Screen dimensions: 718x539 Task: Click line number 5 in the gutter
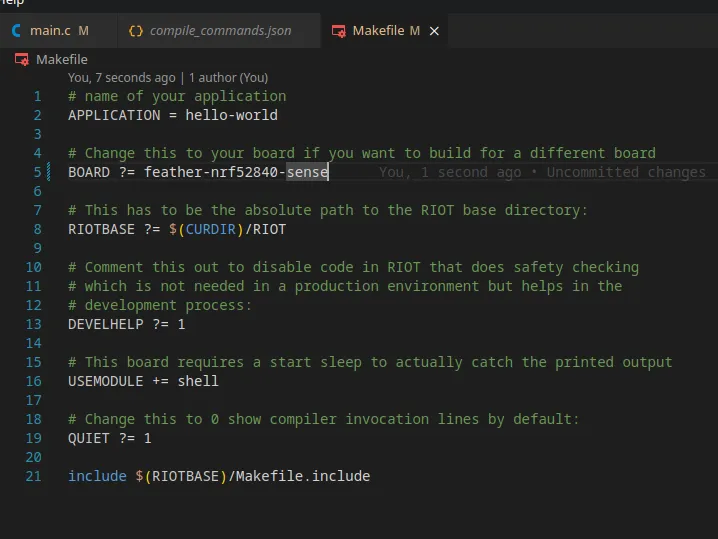click(38, 172)
